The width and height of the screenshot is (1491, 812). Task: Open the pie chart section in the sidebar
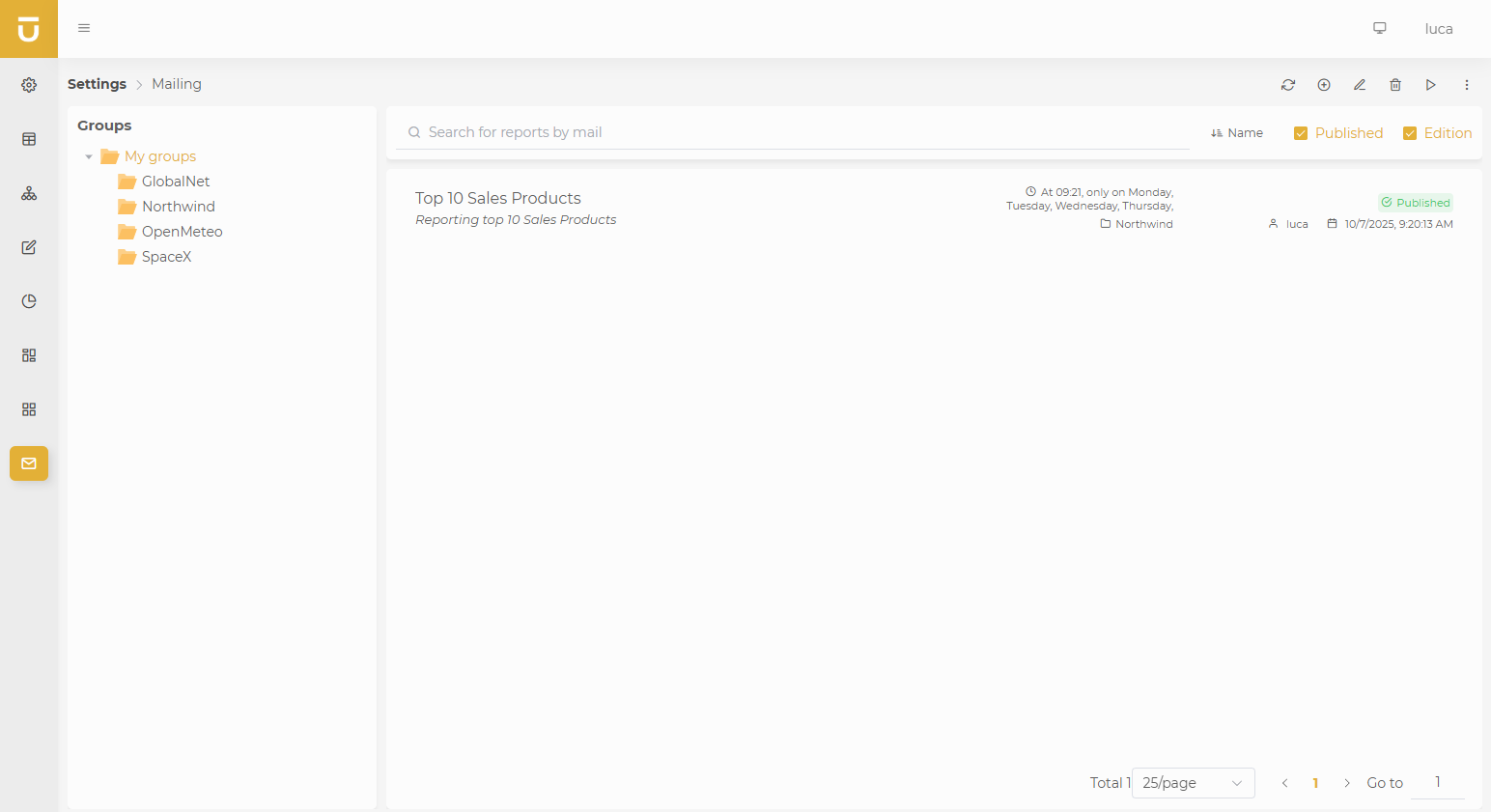tap(28, 301)
